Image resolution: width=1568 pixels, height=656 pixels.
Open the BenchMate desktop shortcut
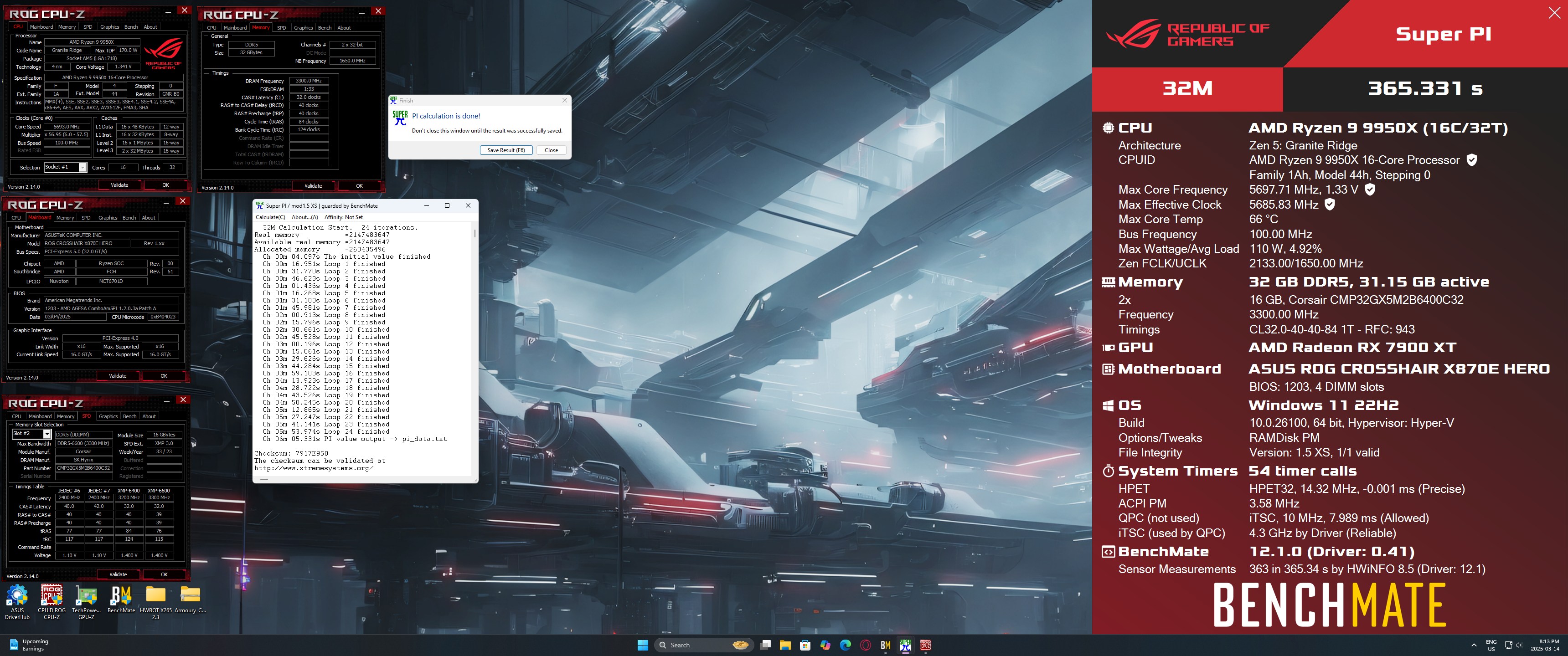click(x=121, y=600)
